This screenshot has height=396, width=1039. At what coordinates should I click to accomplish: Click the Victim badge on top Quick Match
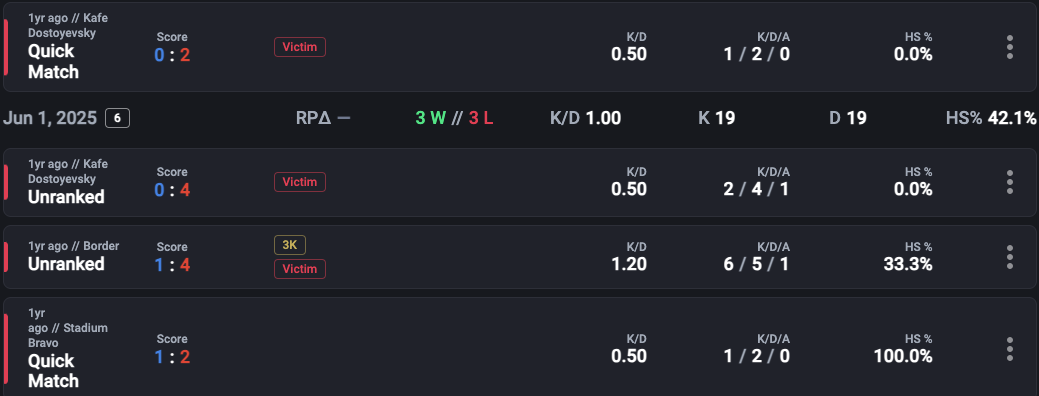point(300,47)
